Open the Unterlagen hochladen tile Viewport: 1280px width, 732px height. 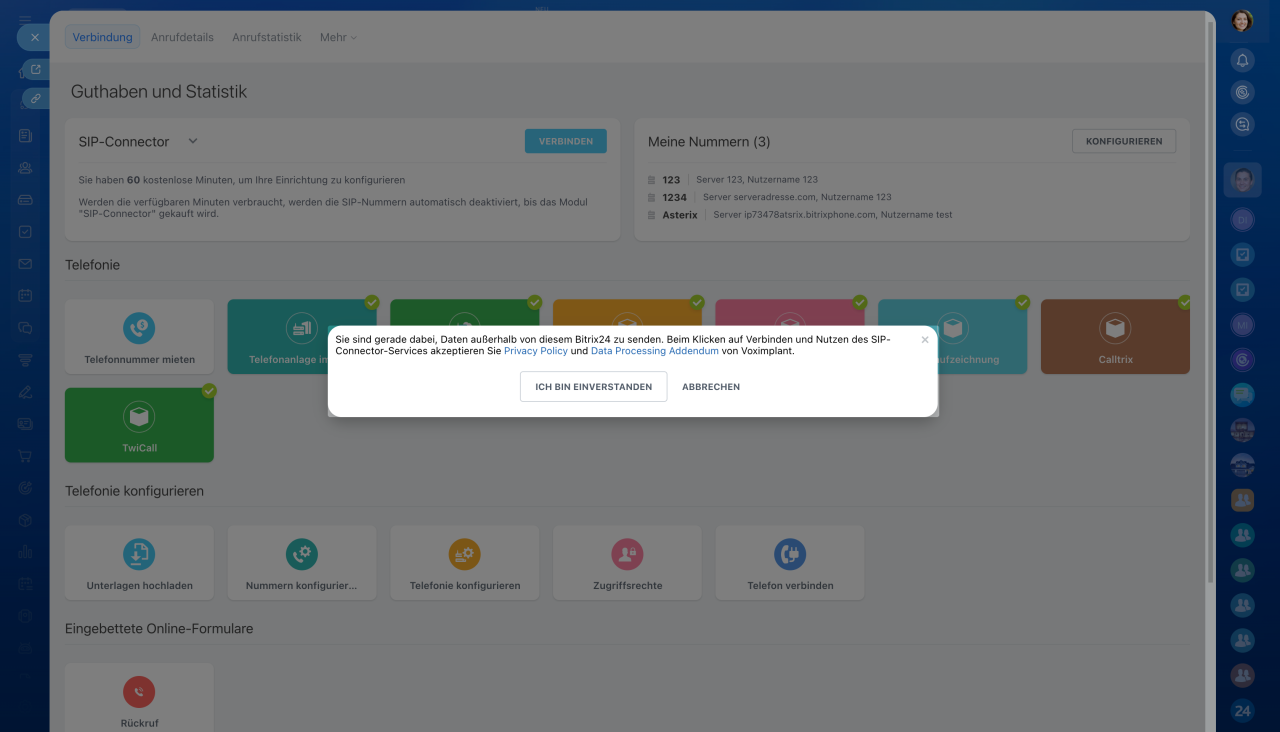139,563
